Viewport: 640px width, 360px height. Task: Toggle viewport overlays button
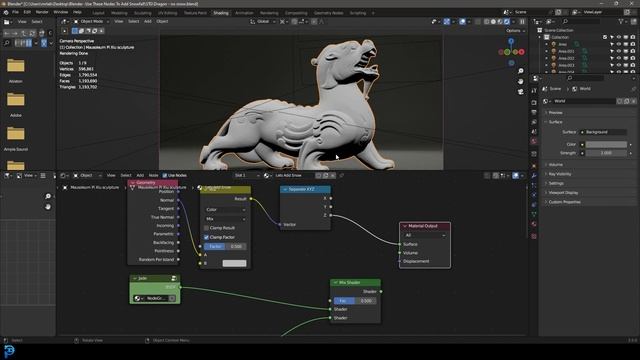tap(462, 21)
